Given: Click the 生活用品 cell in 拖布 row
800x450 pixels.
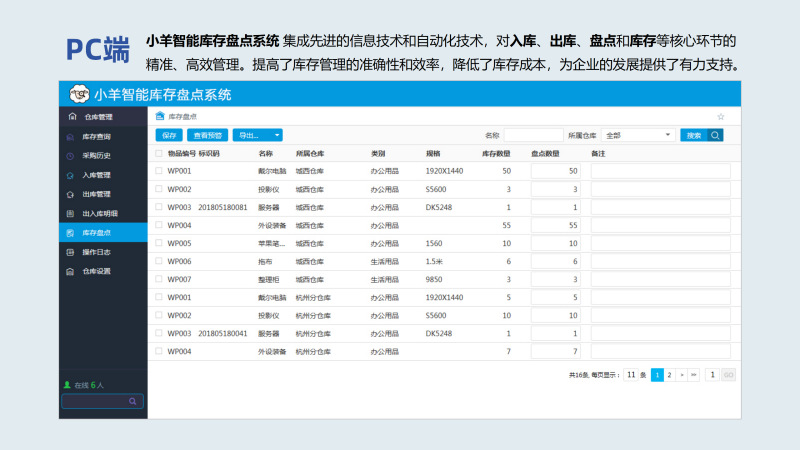Looking at the screenshot, I should point(385,261).
